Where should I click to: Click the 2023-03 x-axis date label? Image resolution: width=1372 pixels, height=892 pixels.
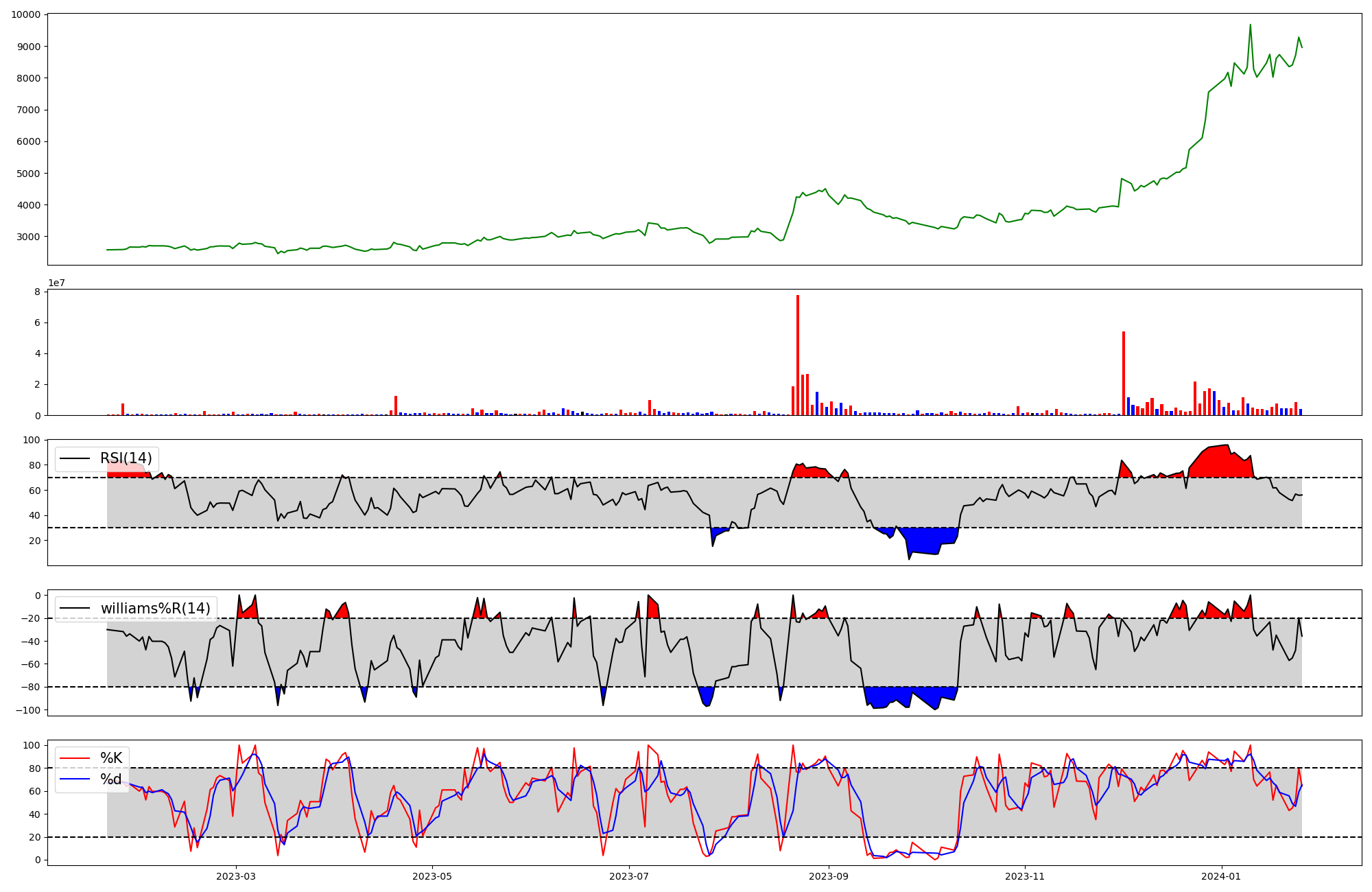(x=235, y=876)
